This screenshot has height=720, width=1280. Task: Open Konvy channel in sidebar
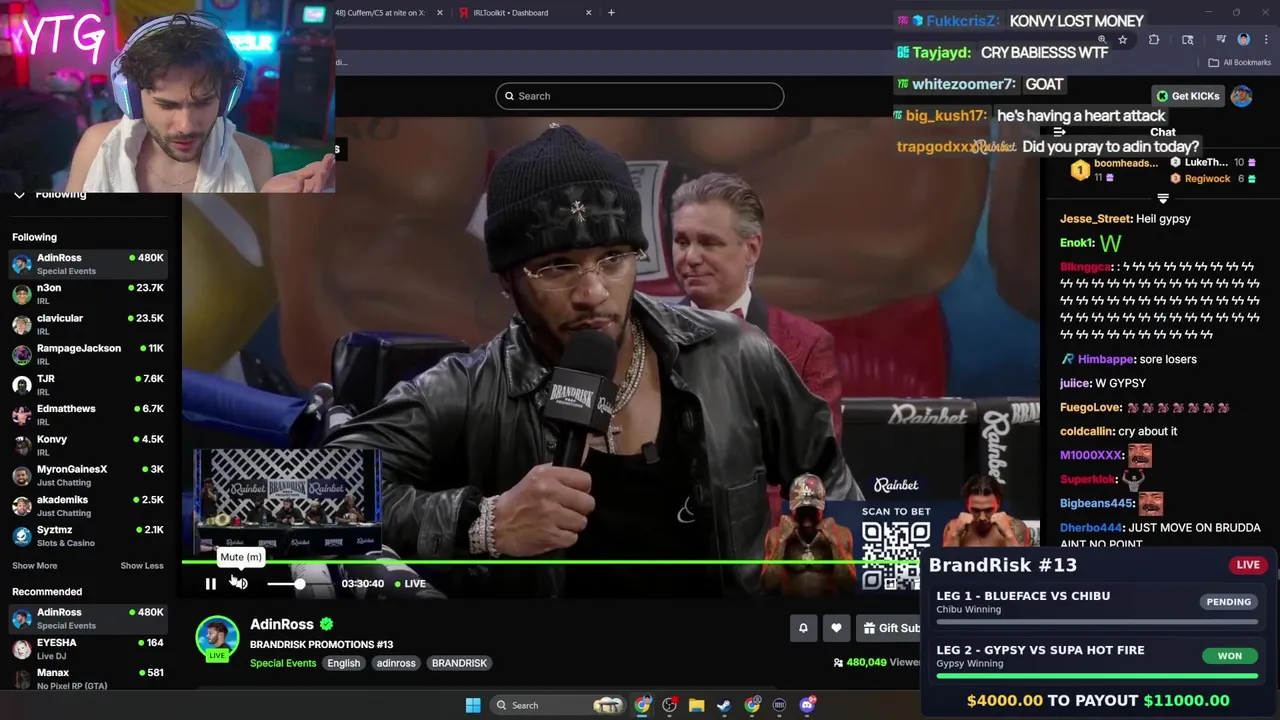click(88, 445)
